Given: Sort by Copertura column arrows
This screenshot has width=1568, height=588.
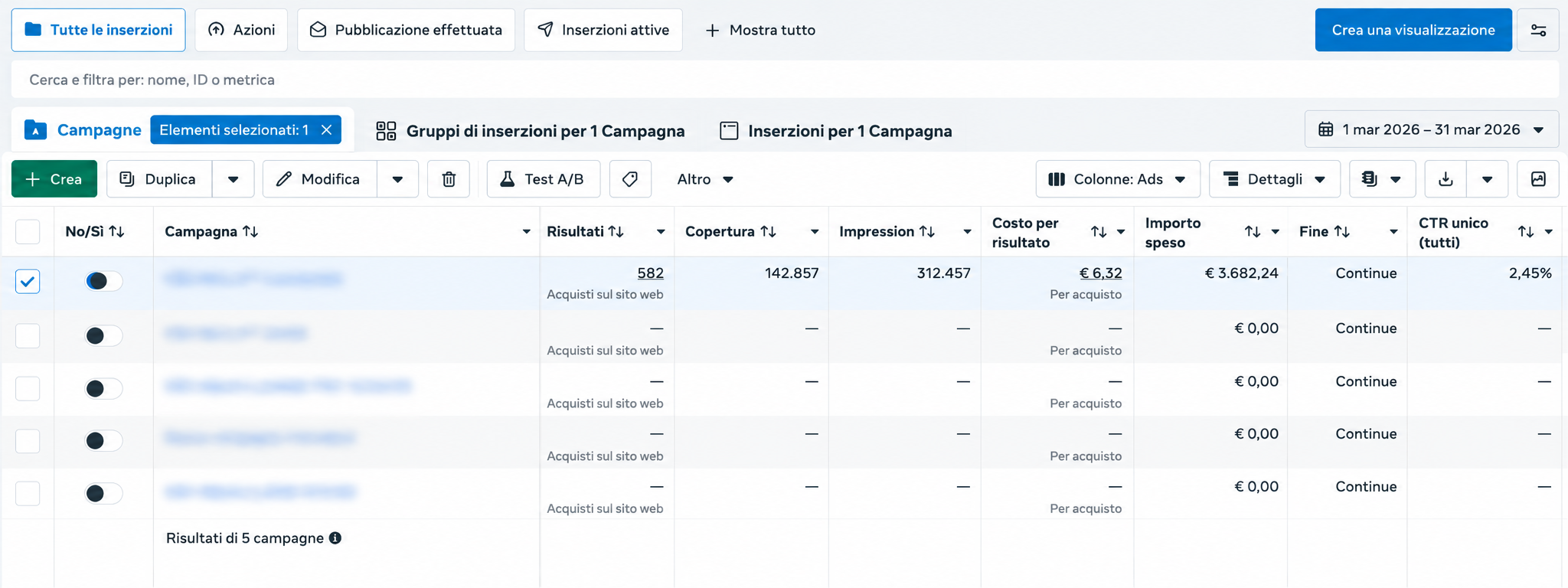Looking at the screenshot, I should (x=769, y=231).
